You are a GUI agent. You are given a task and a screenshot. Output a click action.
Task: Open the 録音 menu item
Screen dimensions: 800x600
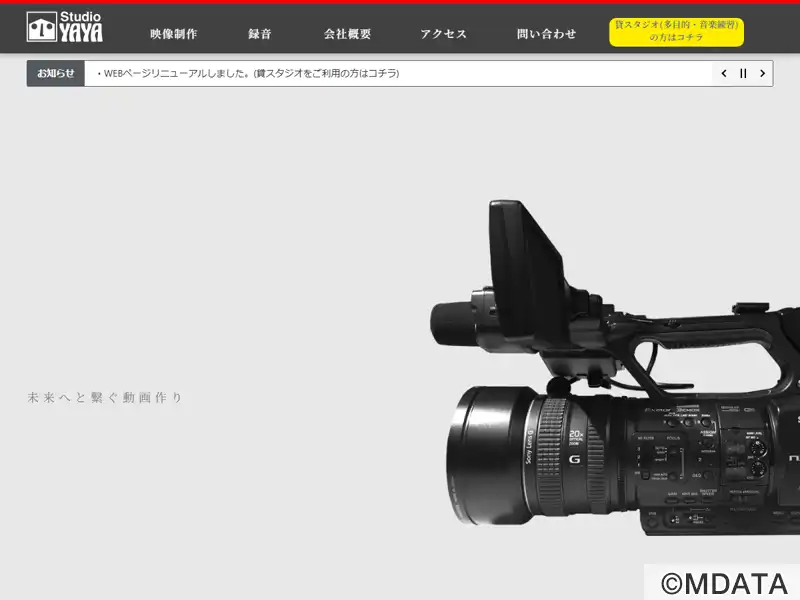(x=260, y=34)
